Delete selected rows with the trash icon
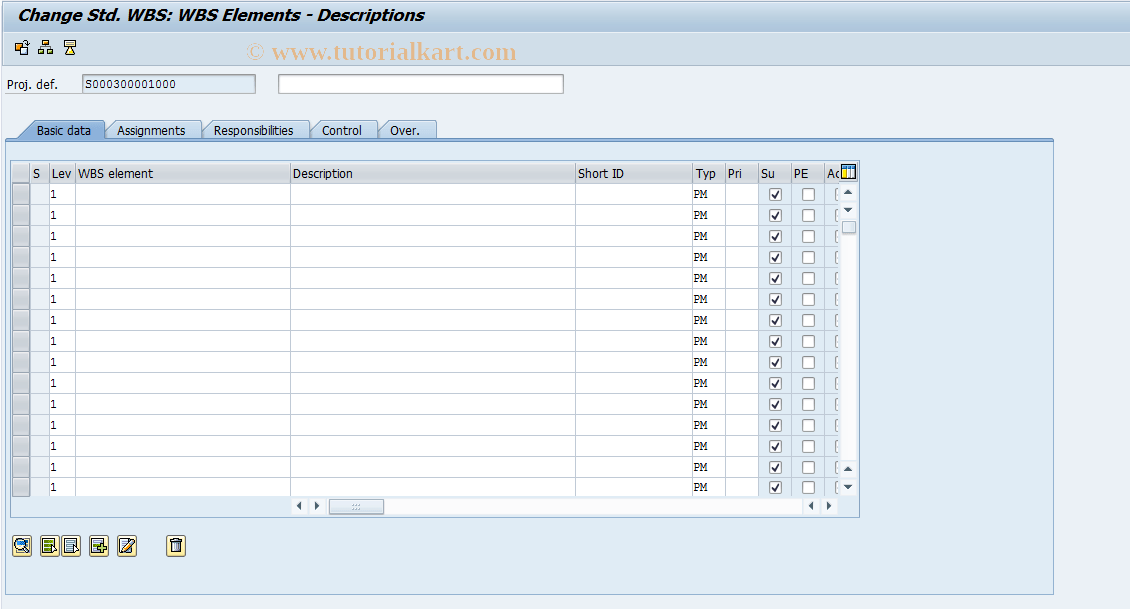Image resolution: width=1130 pixels, height=609 pixels. 176,546
